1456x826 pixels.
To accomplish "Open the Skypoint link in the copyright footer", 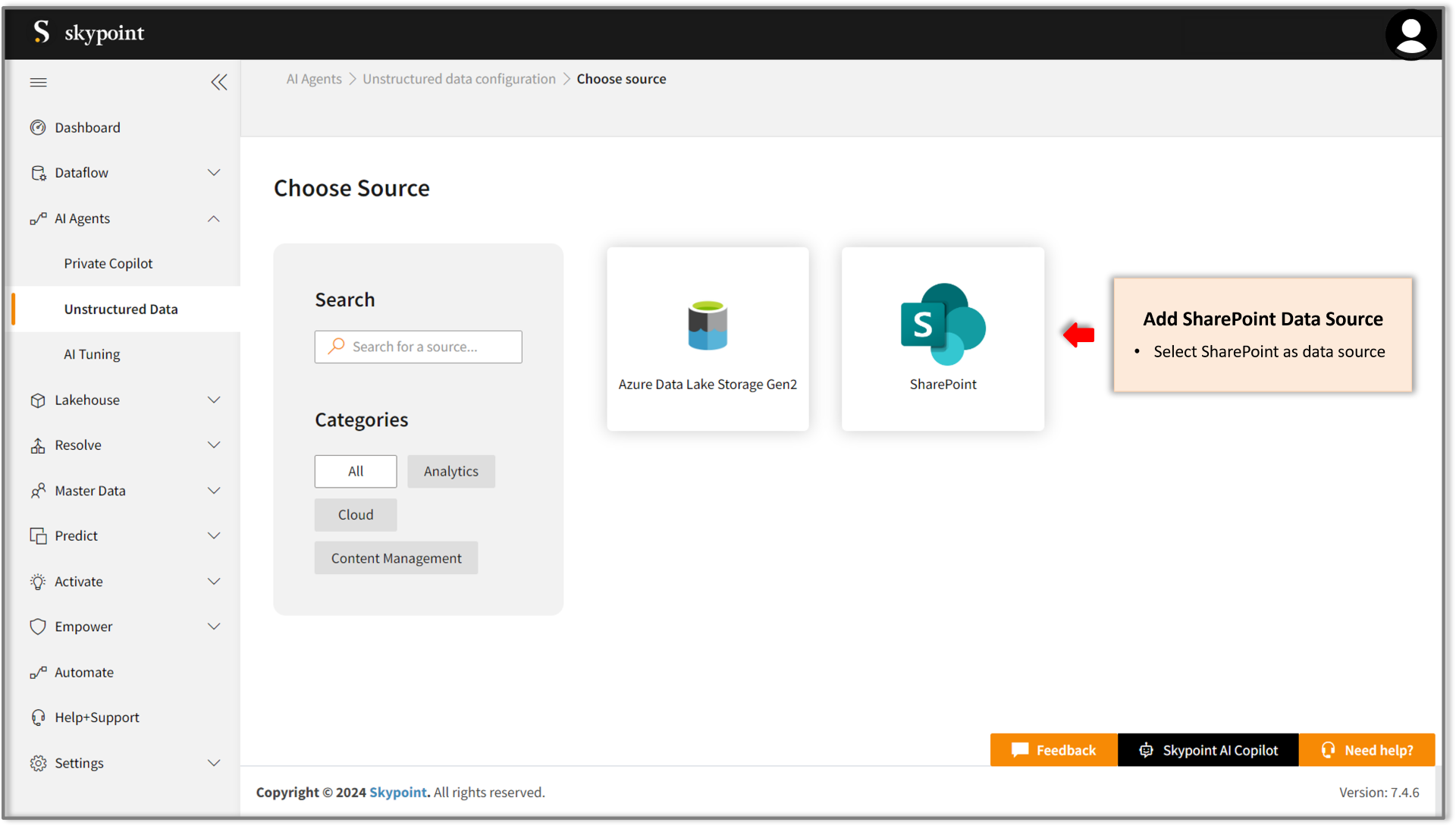I will [x=397, y=792].
